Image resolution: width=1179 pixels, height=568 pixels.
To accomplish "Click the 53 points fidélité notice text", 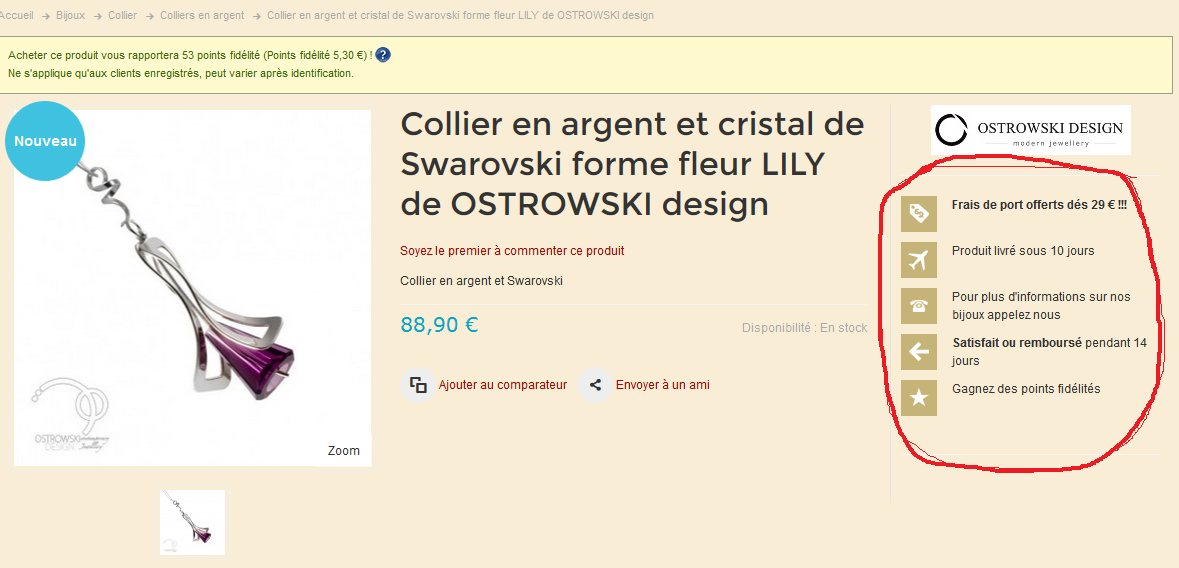I will tap(189, 55).
